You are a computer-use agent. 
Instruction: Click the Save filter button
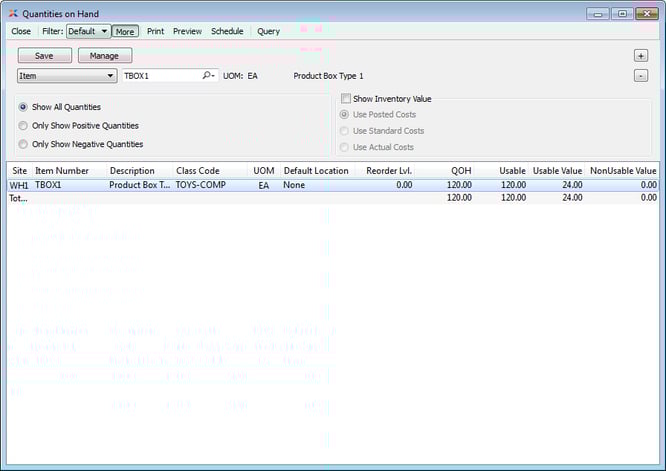pyautogui.click(x=45, y=56)
